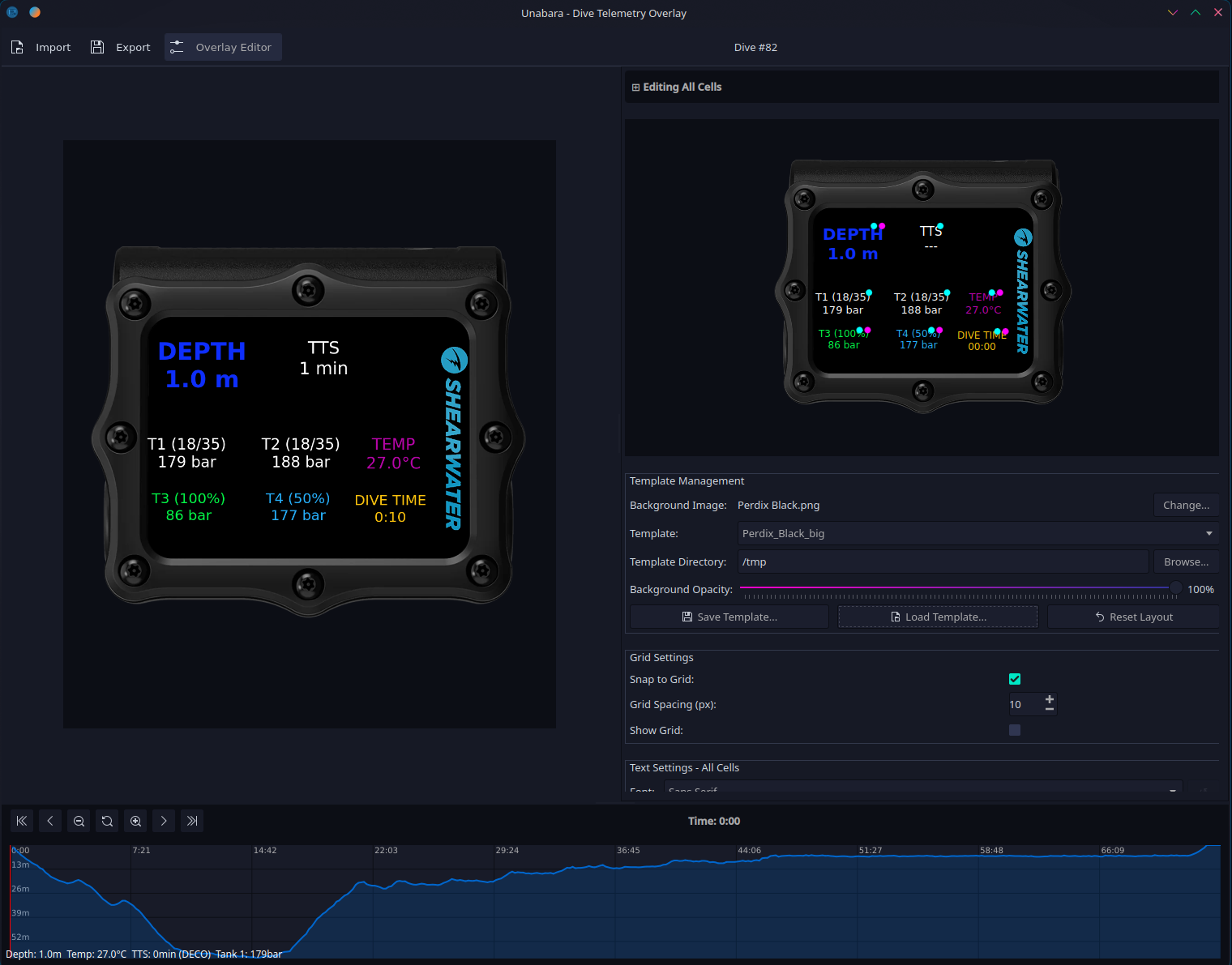Enable Show Grid

tap(1014, 729)
